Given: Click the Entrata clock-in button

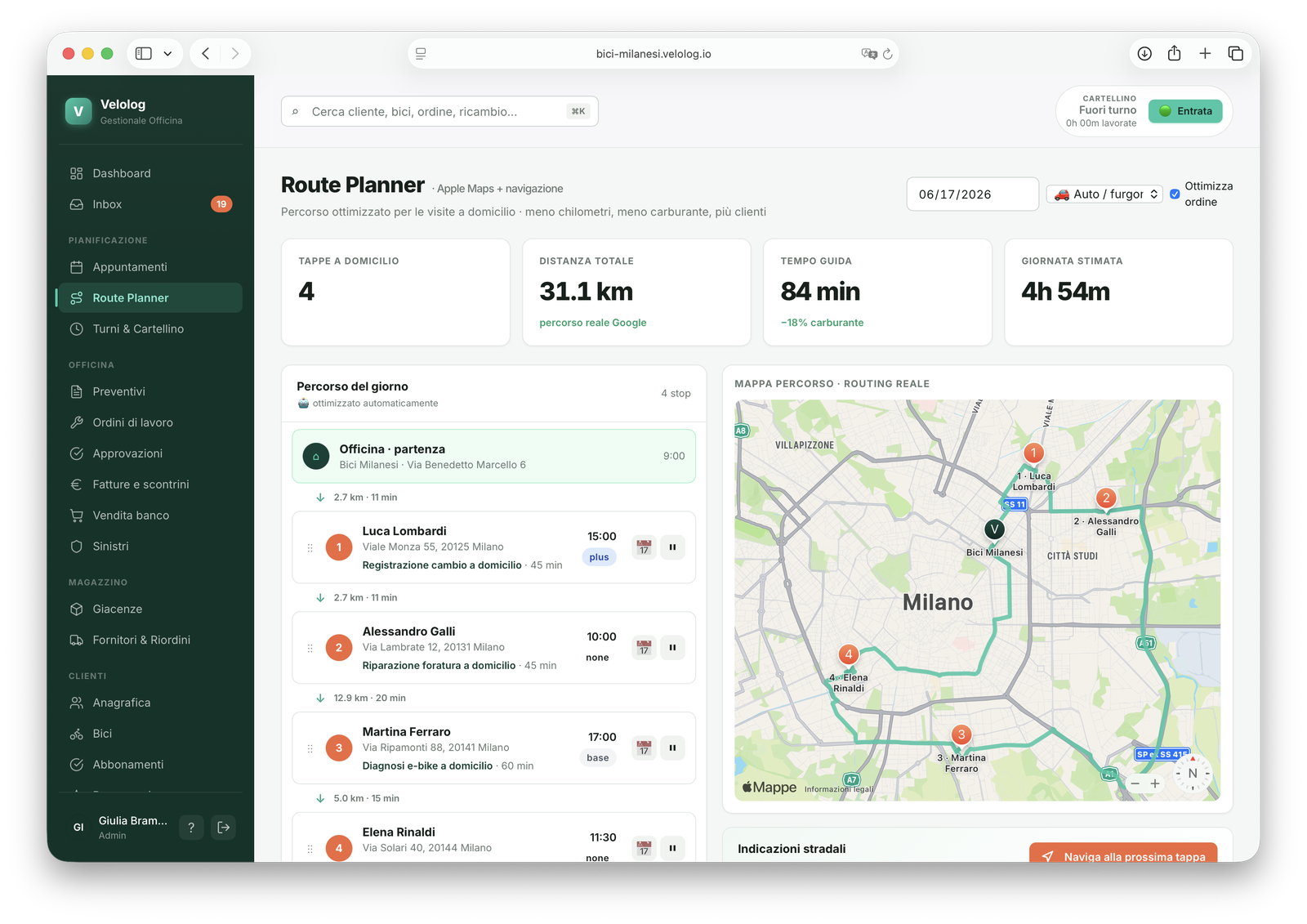Looking at the screenshot, I should (1185, 111).
